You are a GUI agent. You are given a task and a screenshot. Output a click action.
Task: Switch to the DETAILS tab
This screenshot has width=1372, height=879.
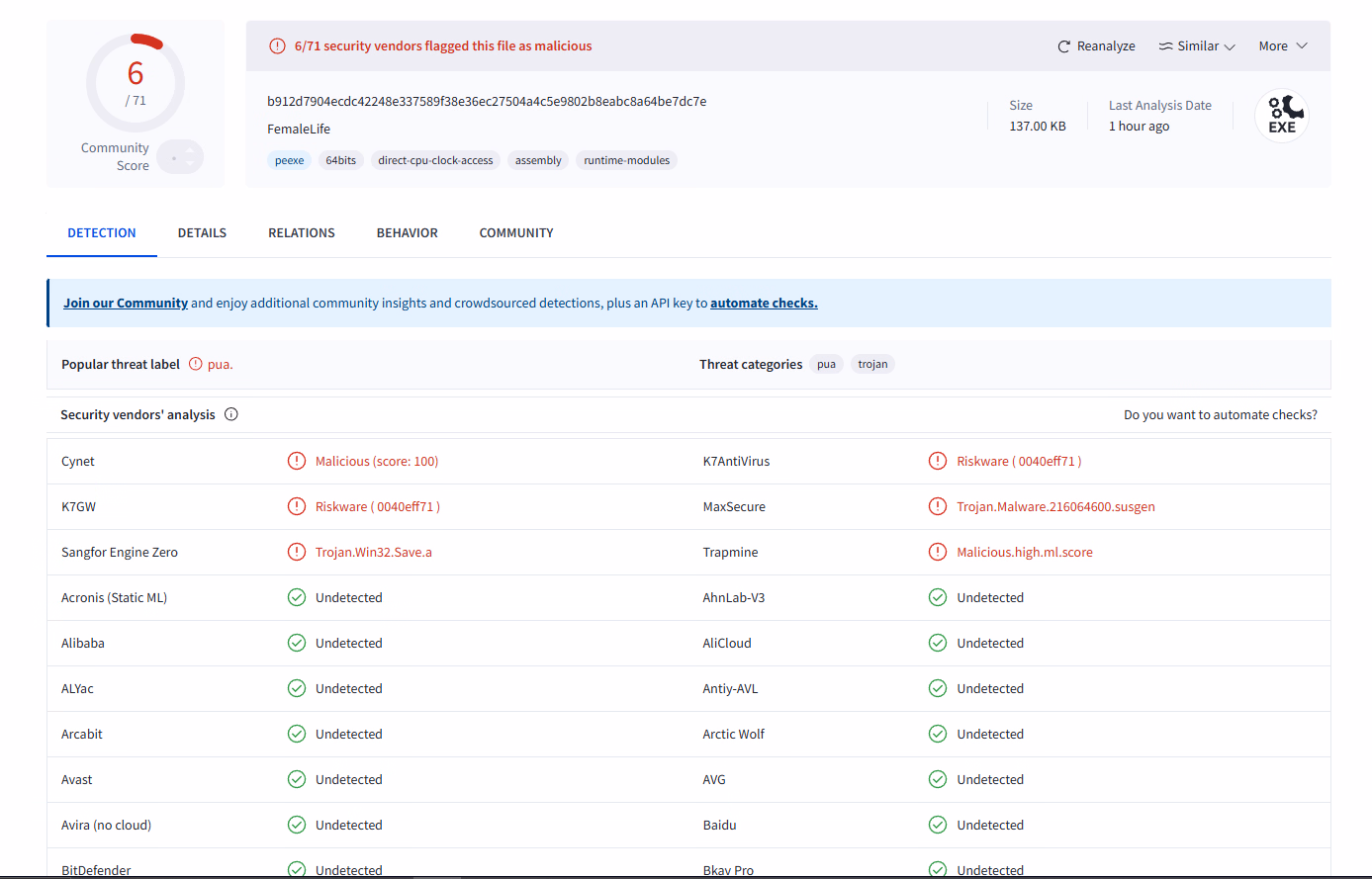[x=202, y=233]
